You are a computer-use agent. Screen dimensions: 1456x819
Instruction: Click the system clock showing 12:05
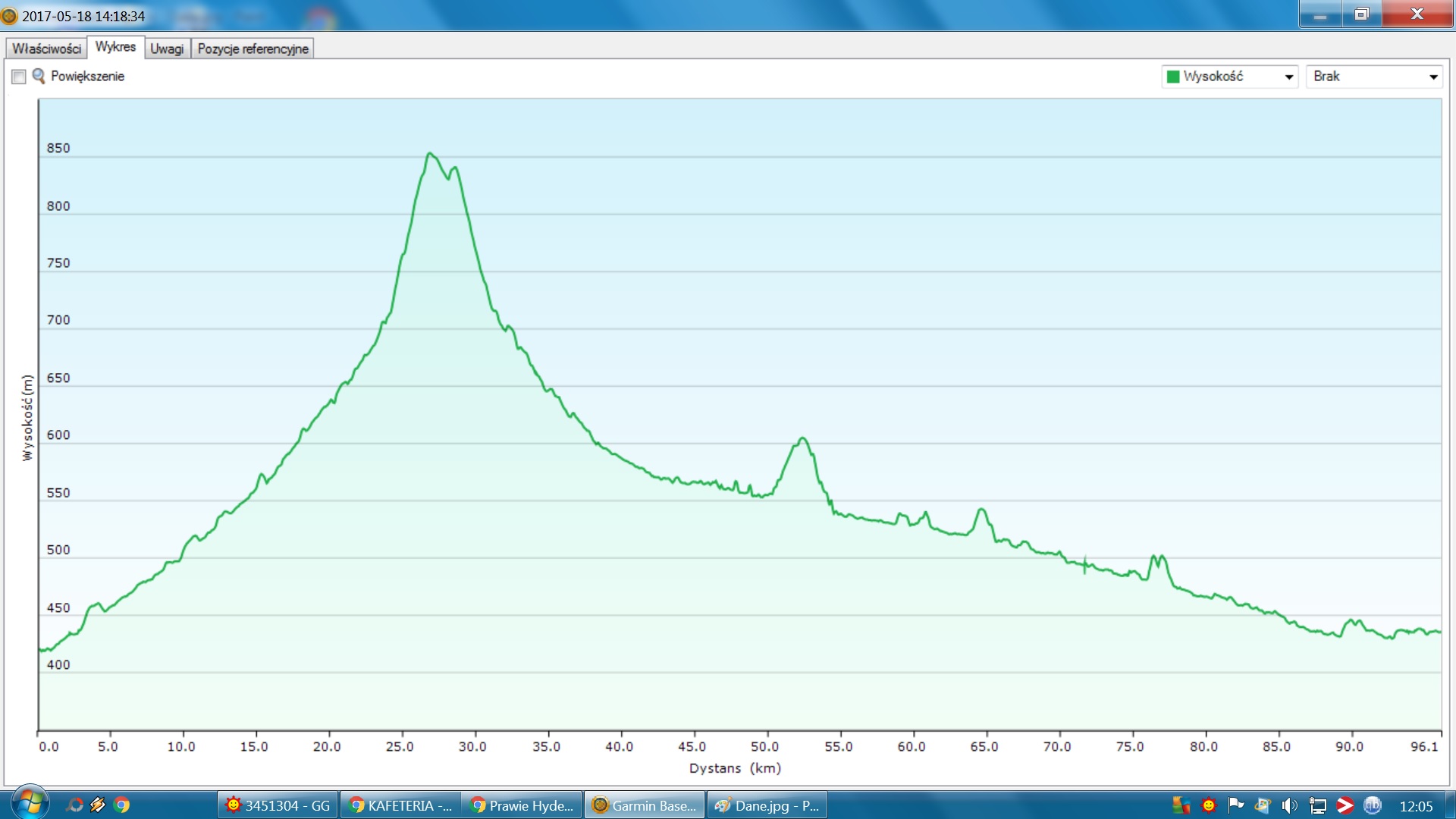(1416, 806)
